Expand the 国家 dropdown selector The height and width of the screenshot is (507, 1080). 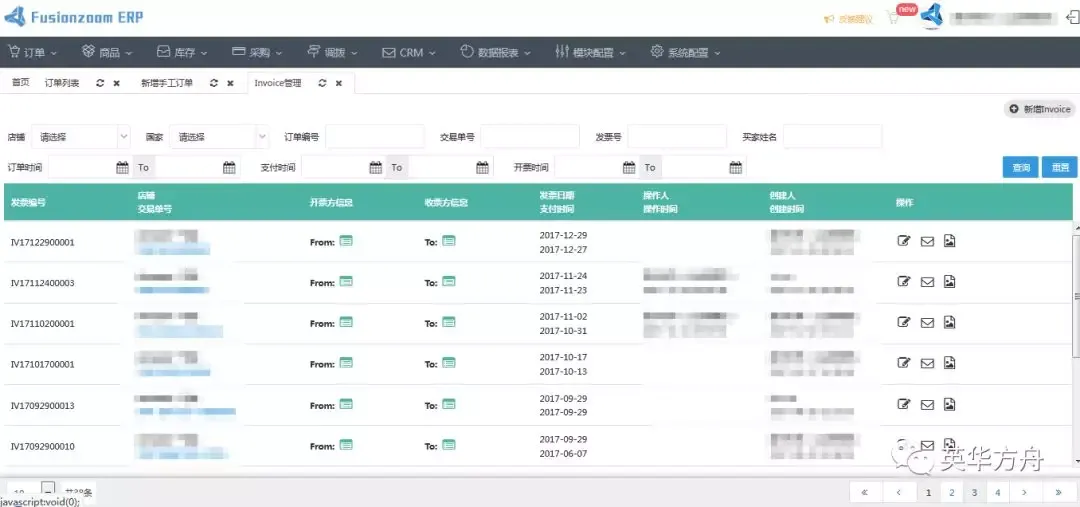[x=219, y=137]
